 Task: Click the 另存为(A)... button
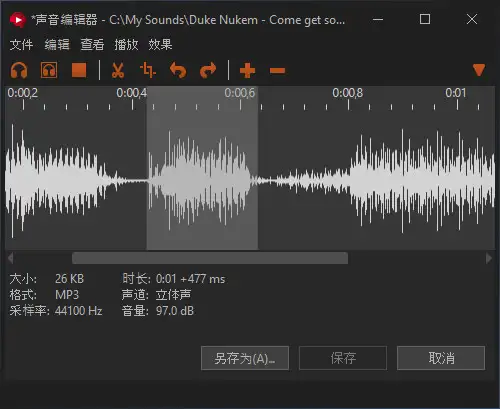tap(245, 358)
